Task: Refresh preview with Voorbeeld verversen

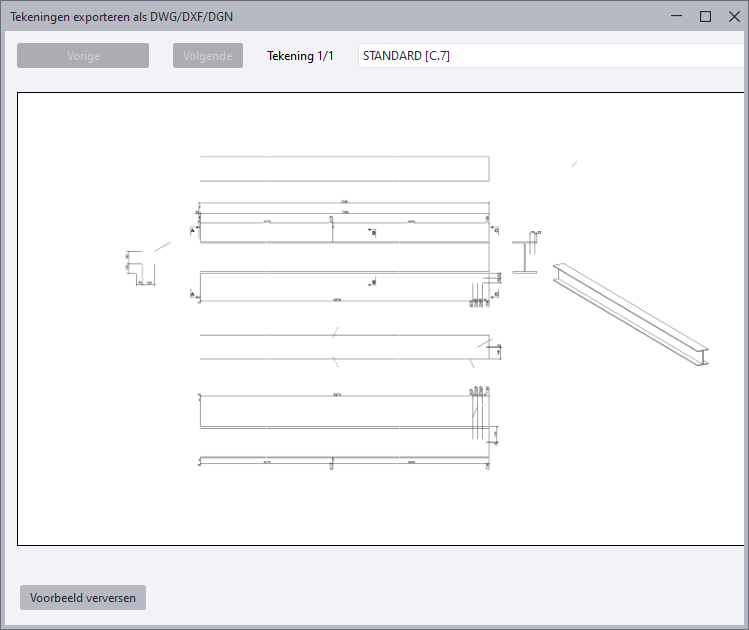Action: click(x=83, y=598)
